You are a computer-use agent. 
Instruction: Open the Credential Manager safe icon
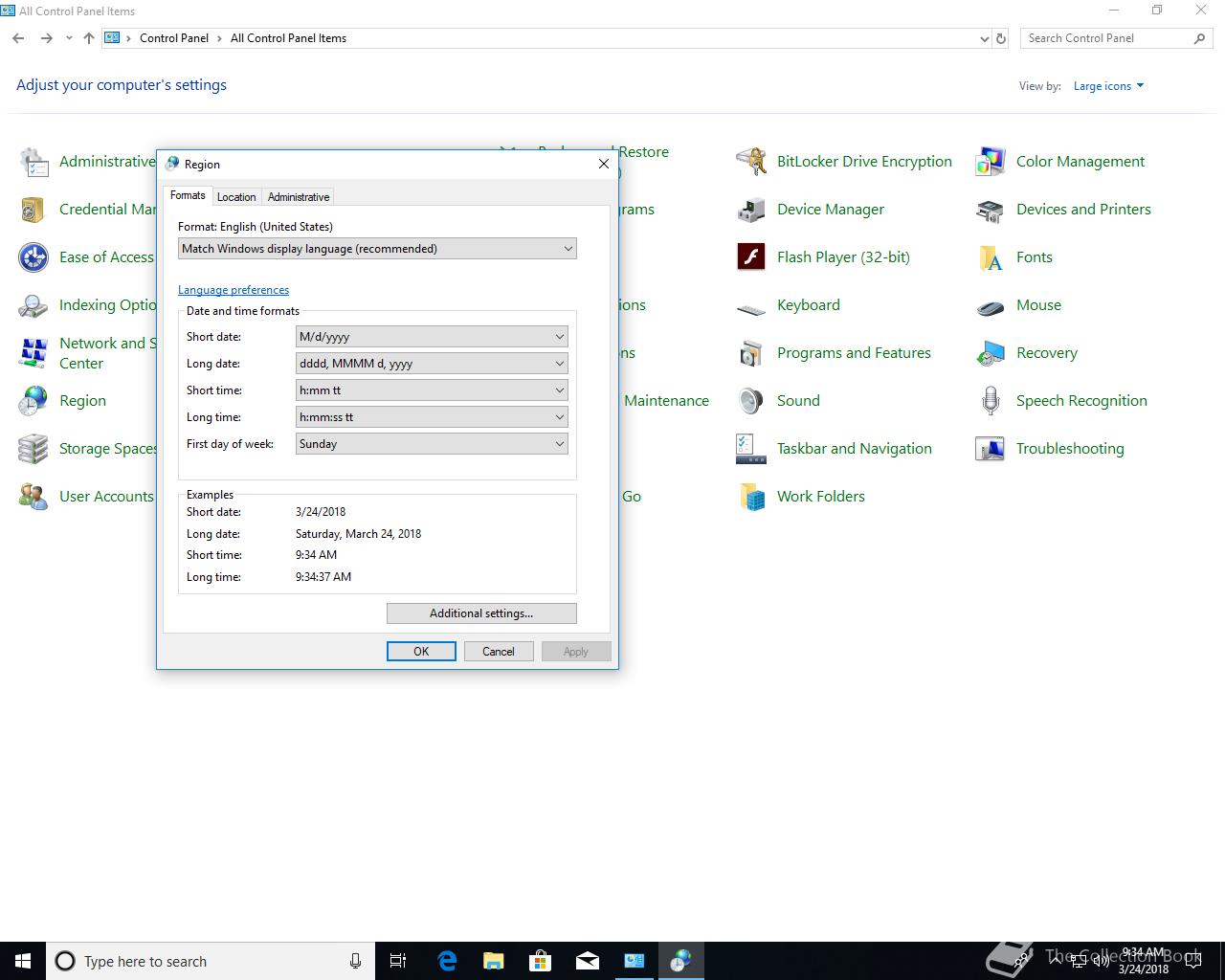[x=33, y=210]
